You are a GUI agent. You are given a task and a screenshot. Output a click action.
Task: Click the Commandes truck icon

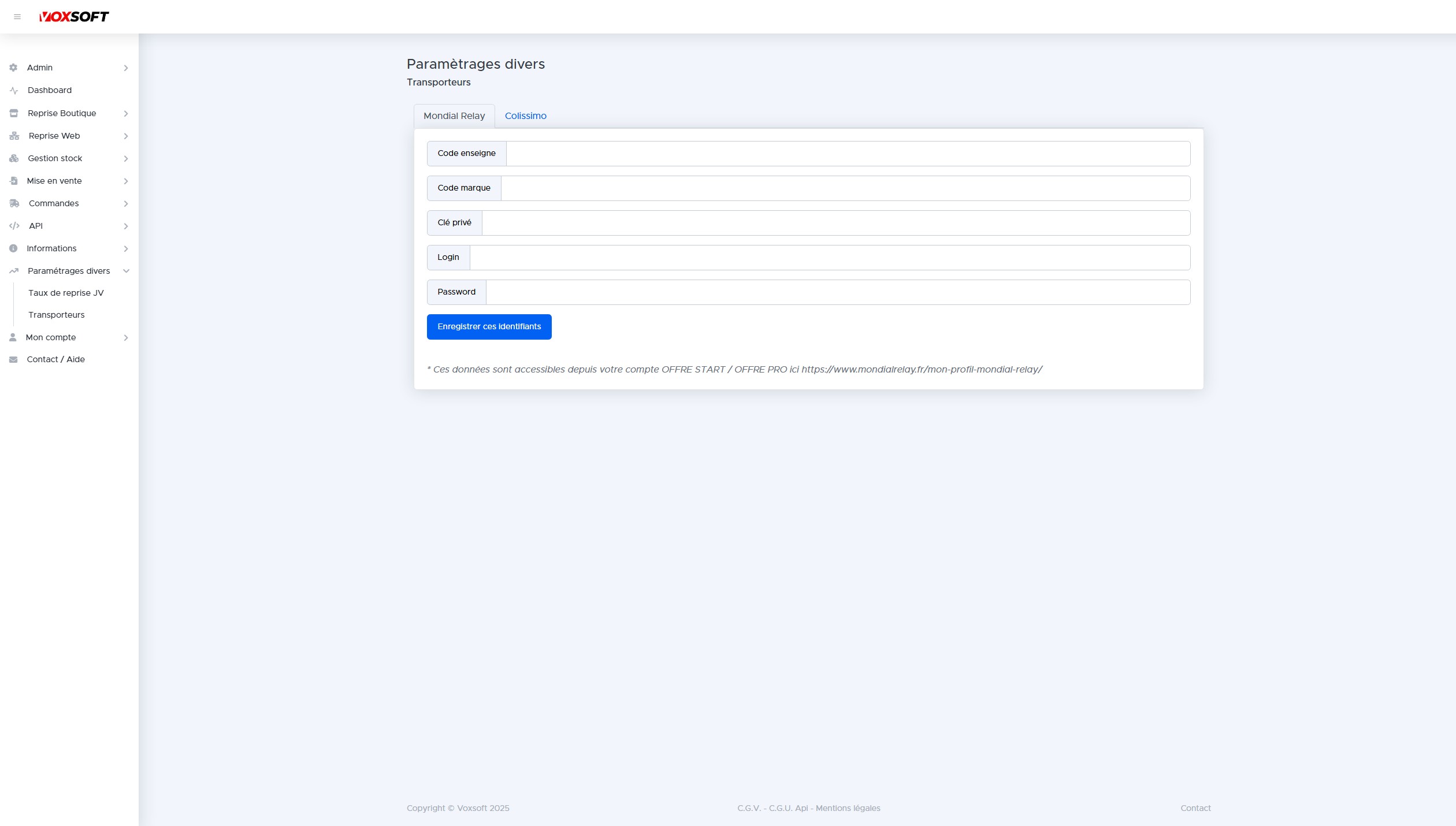14,203
